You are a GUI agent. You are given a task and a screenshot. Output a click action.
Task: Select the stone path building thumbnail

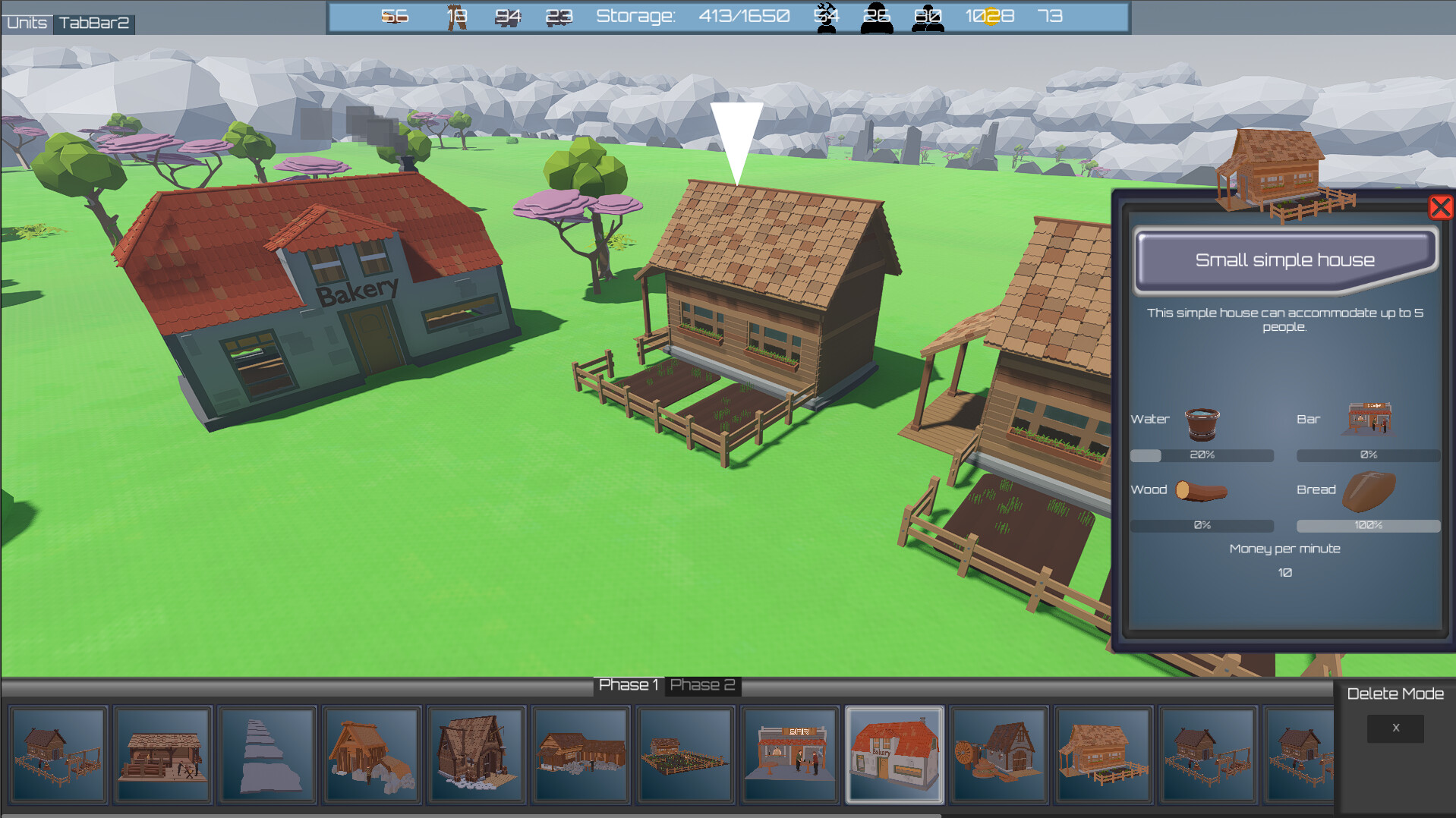266,755
